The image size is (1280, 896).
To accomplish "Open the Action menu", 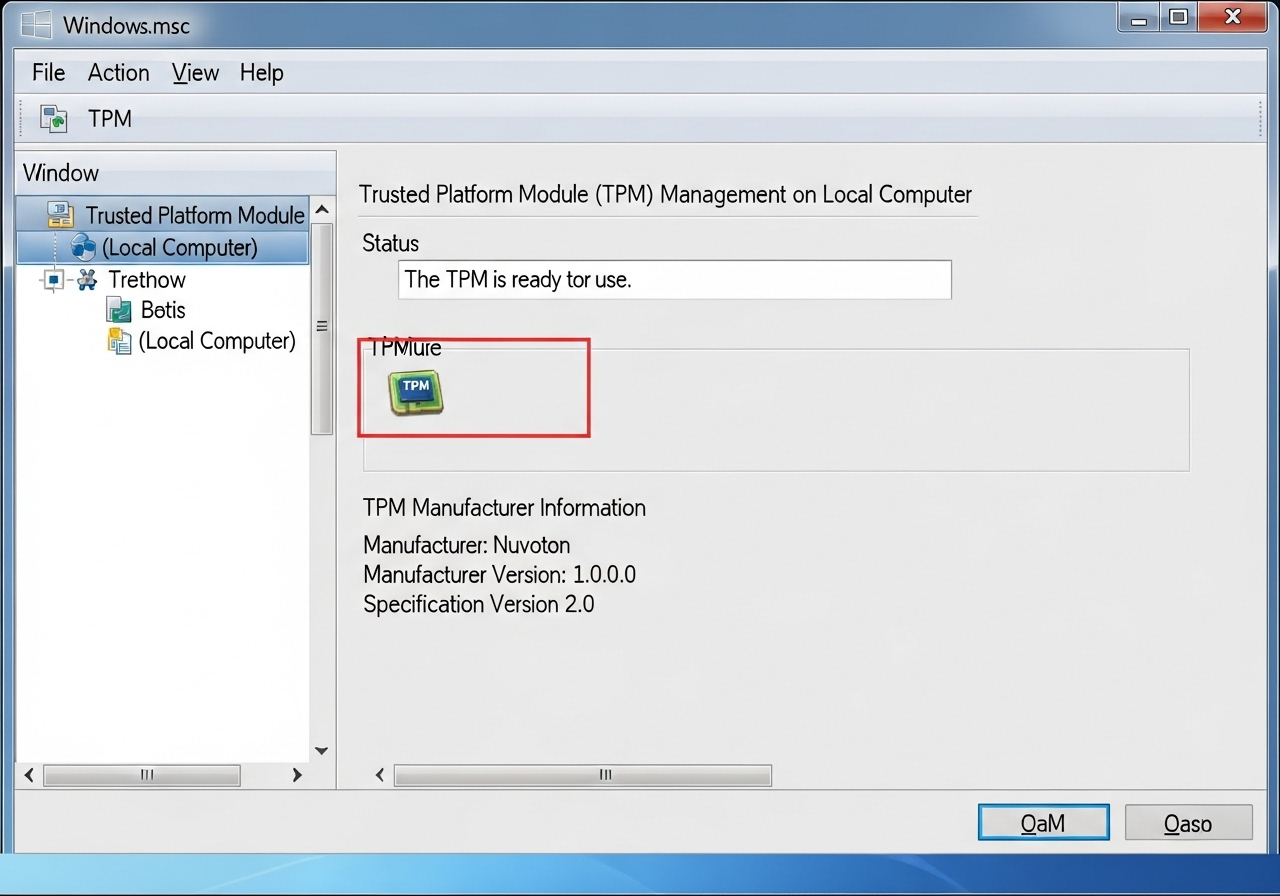I will [x=118, y=72].
